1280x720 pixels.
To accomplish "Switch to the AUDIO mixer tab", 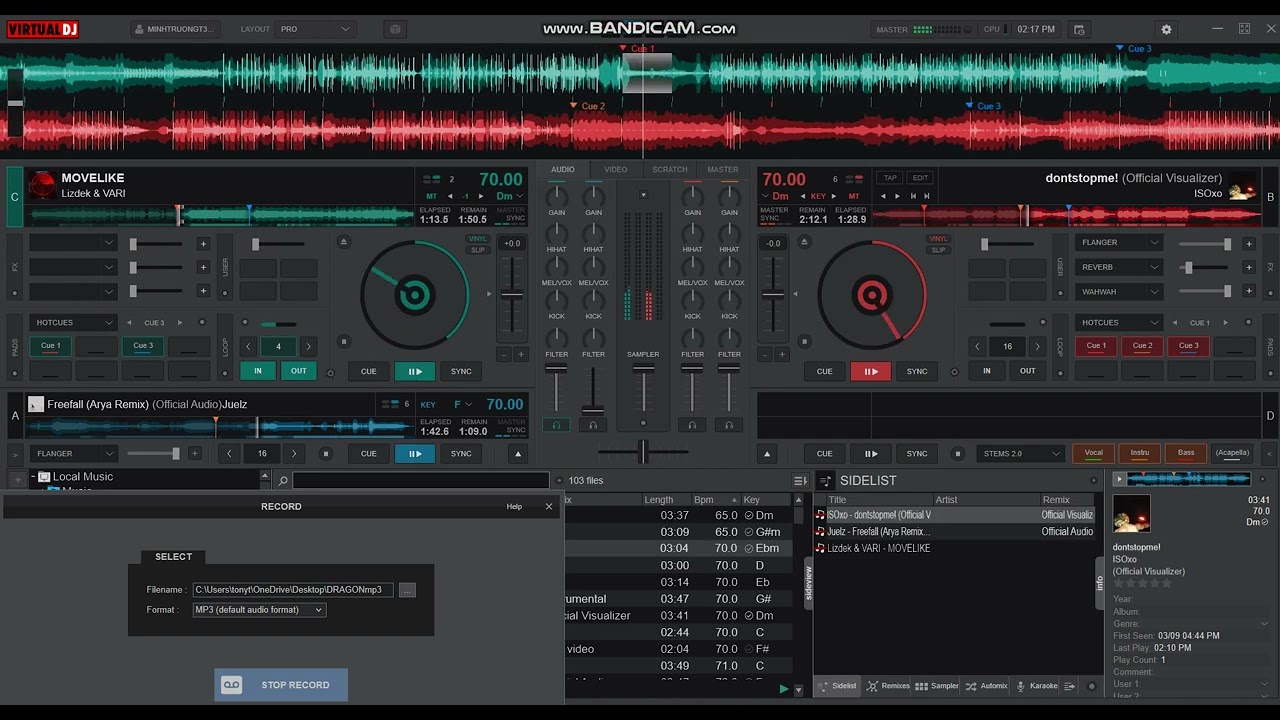I will (563, 170).
